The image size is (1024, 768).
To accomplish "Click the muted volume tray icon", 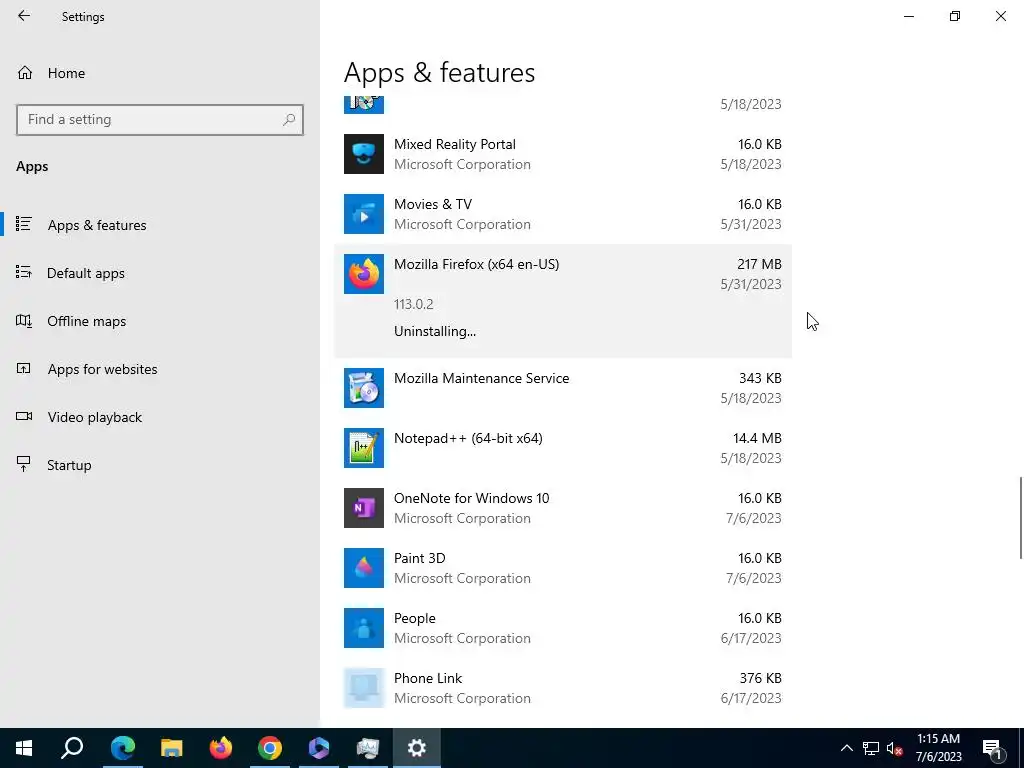I will 895,748.
